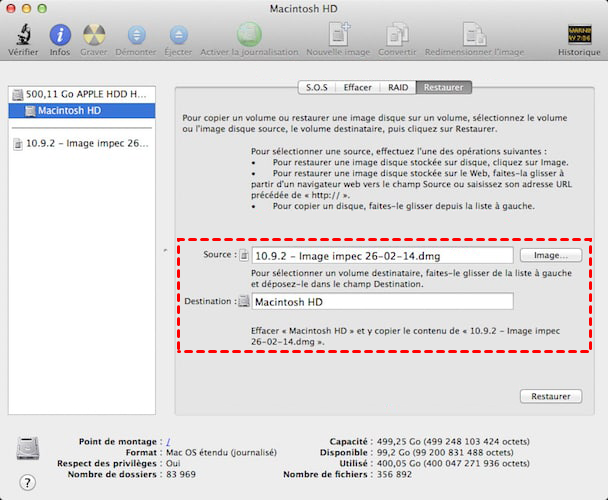
Task: Select the Restaurer tab
Action: [x=444, y=88]
